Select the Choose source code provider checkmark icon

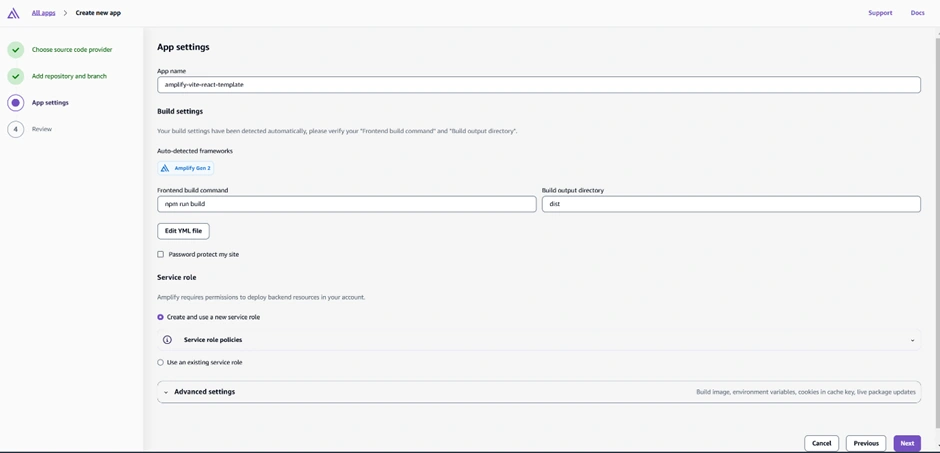point(16,50)
